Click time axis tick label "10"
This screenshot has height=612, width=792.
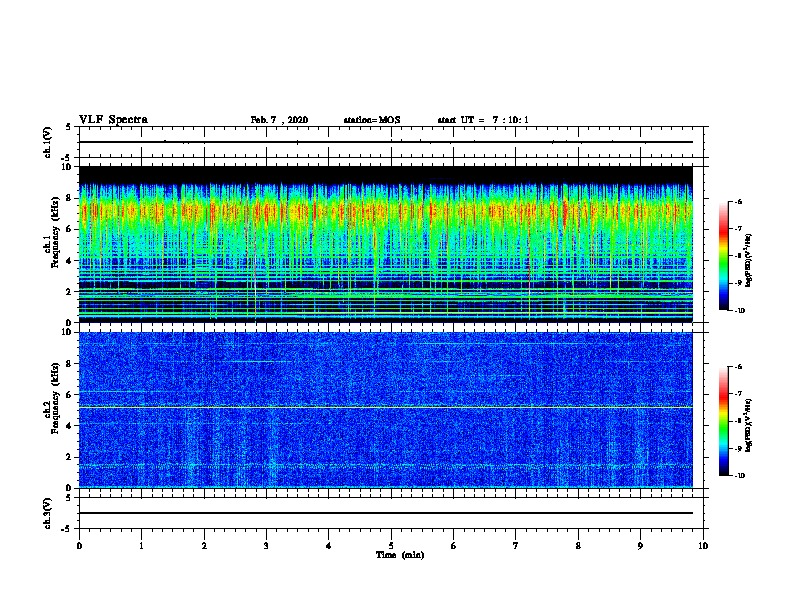click(x=703, y=546)
